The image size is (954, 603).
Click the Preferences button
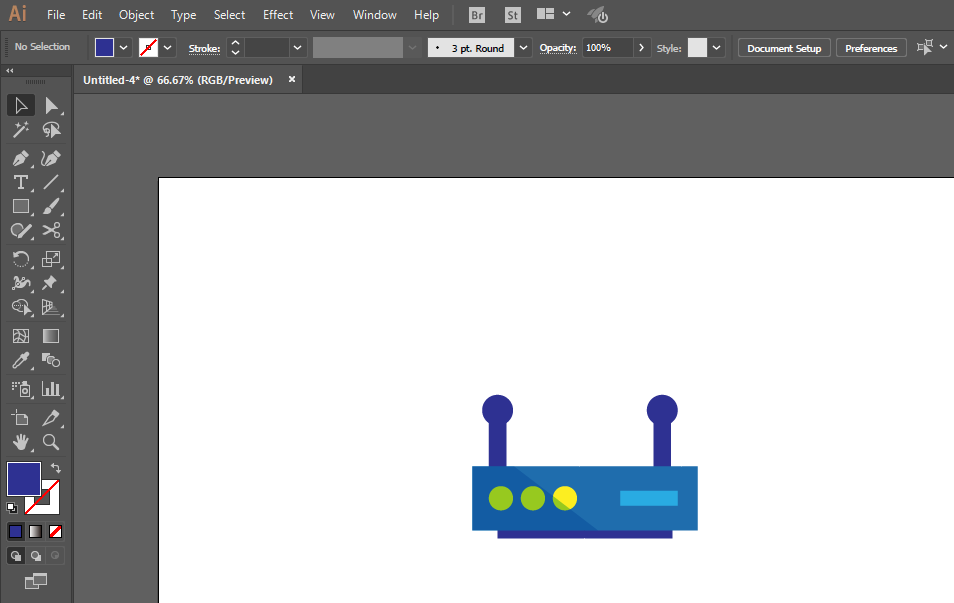871,48
